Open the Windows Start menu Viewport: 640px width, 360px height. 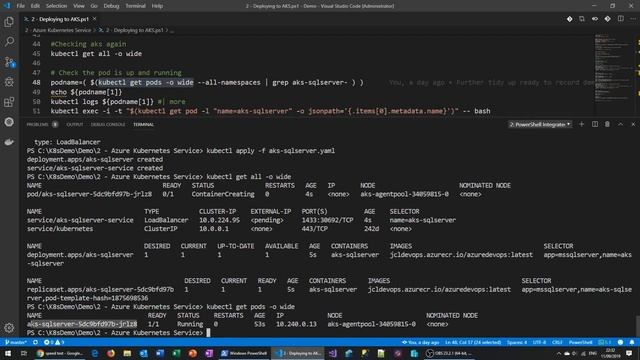(x=8, y=353)
